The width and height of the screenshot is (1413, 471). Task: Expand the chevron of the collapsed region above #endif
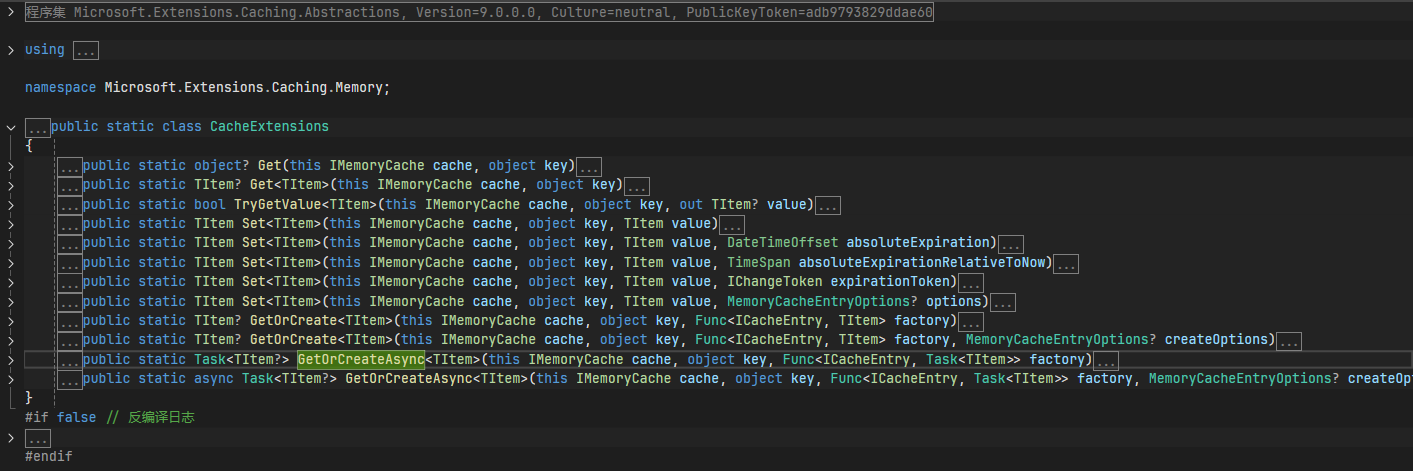pyautogui.click(x=10, y=438)
